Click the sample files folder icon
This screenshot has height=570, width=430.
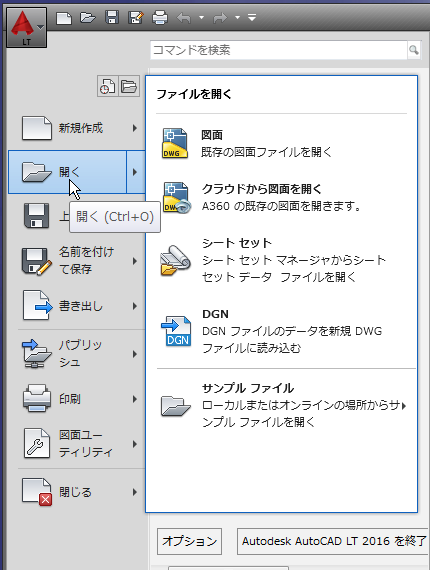click(x=176, y=405)
